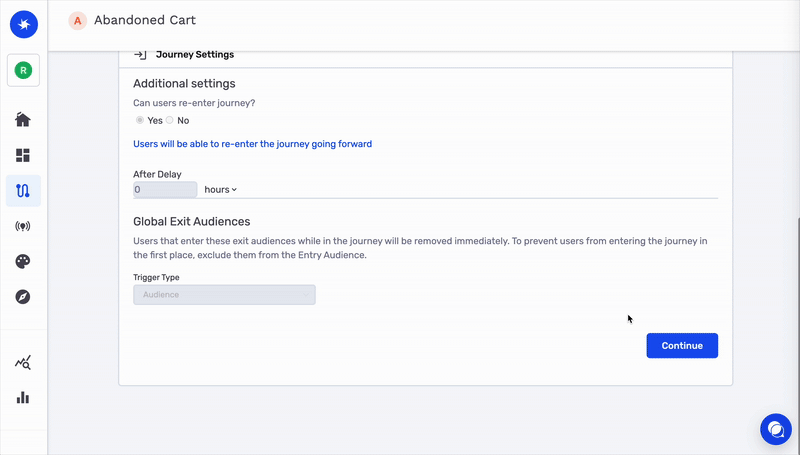Viewport: 800px width, 455px height.
Task: Open the bar chart reports icon
Action: click(23, 398)
